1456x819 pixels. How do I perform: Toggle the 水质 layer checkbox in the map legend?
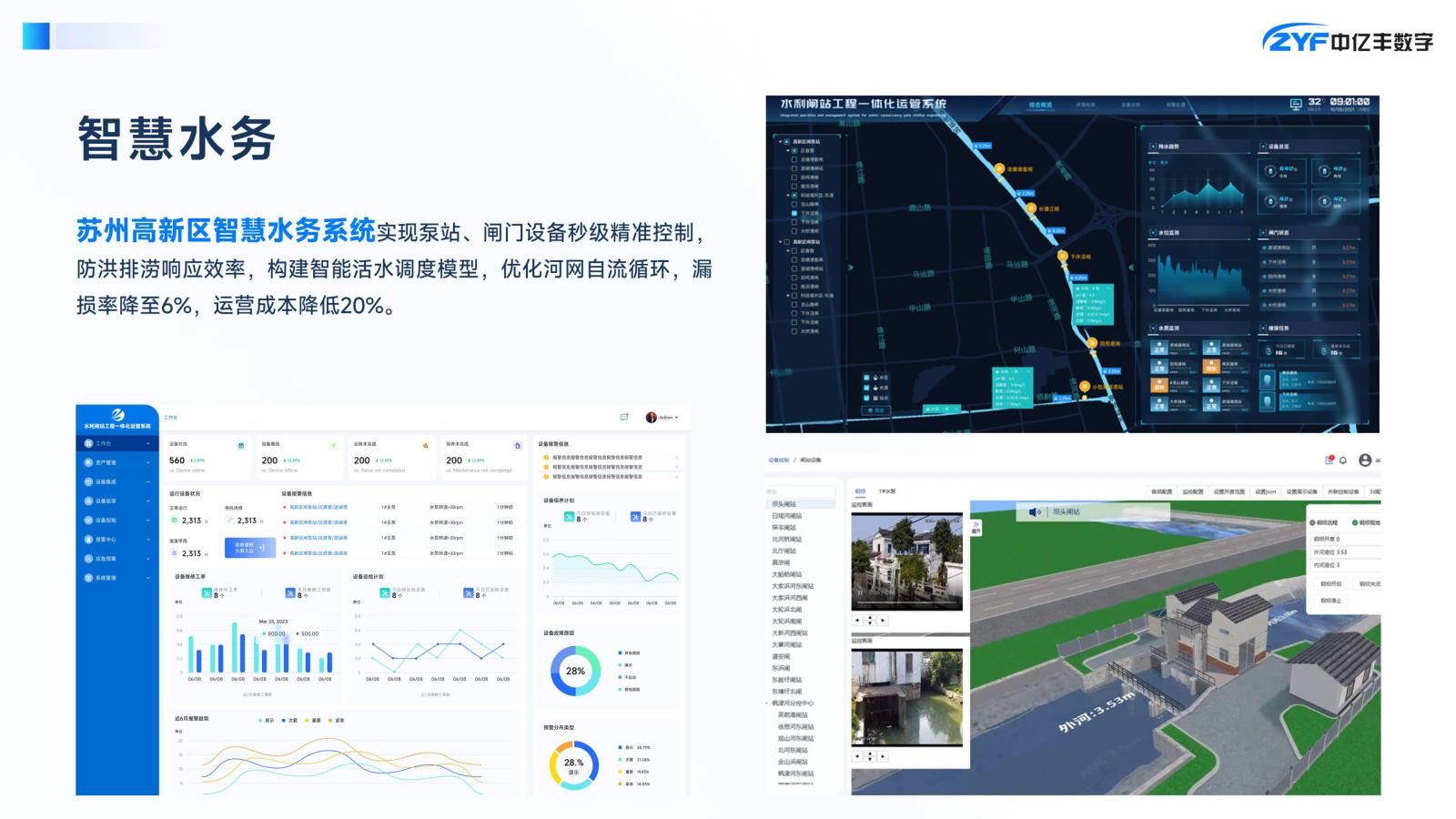pos(866,388)
